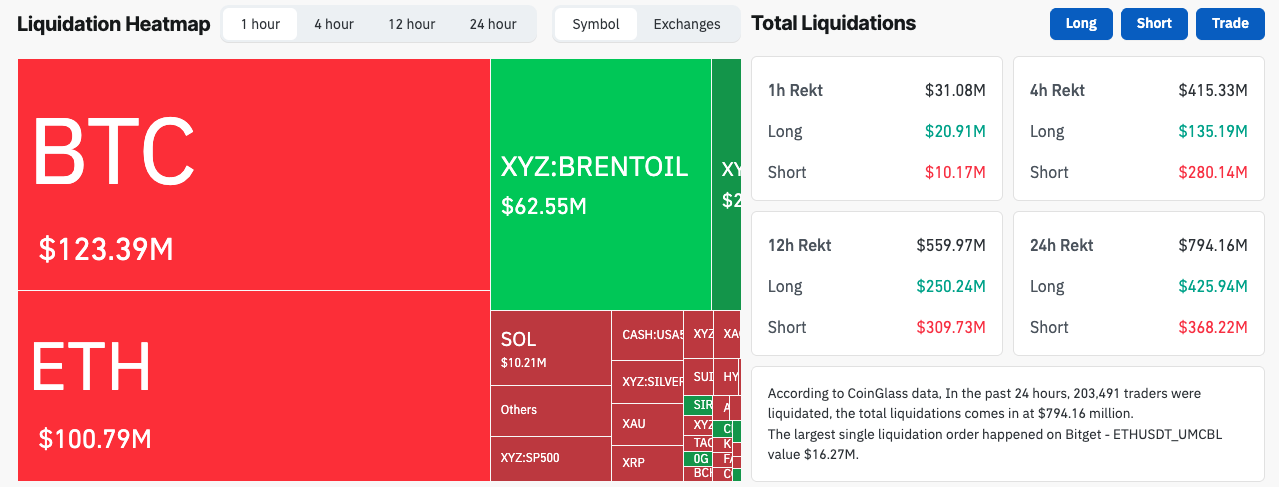Click the 4h Rekt label
Viewport: 1279px width, 487px height.
[x=1058, y=90]
